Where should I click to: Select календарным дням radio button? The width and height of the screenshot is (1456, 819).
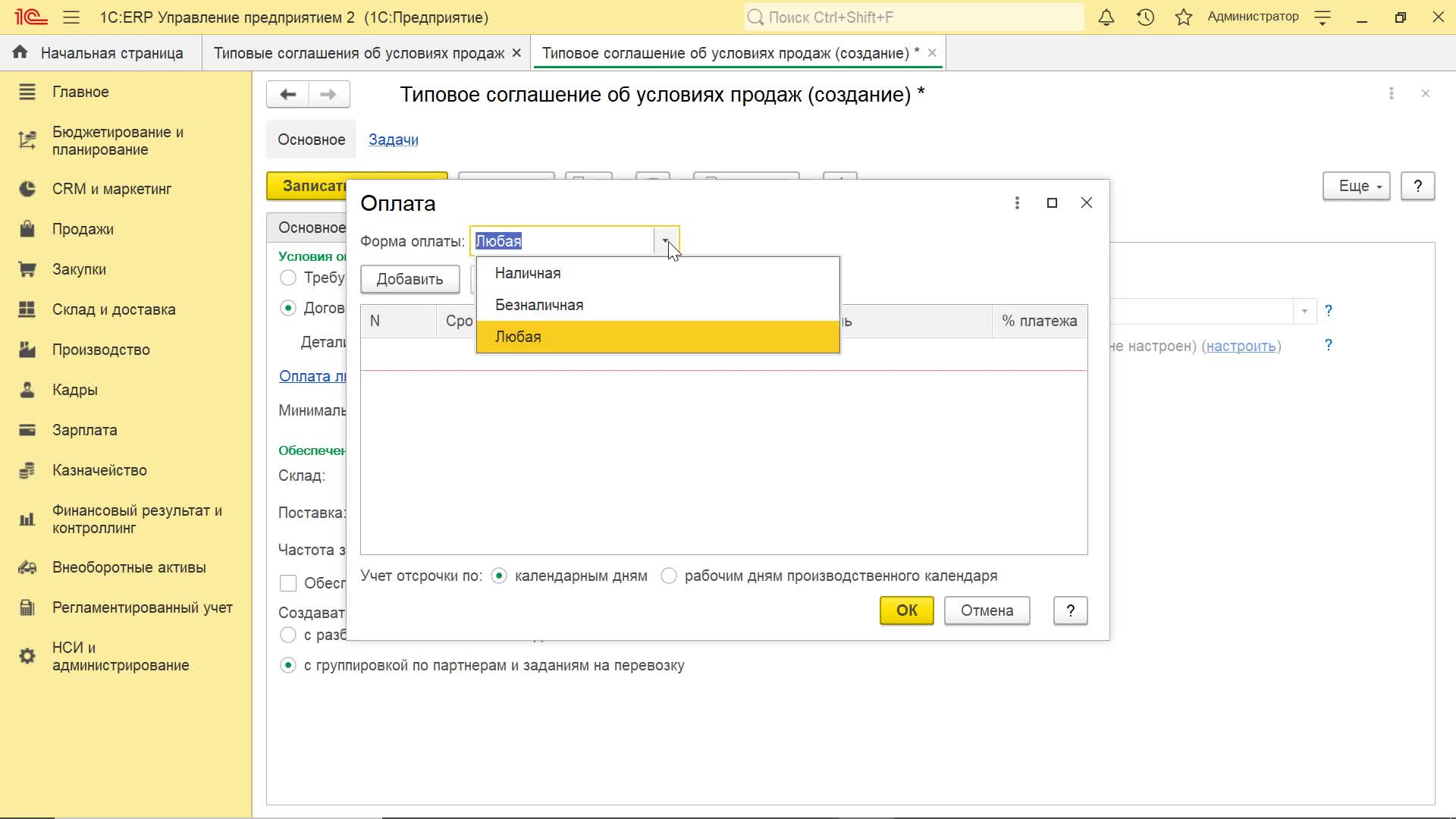click(x=499, y=576)
